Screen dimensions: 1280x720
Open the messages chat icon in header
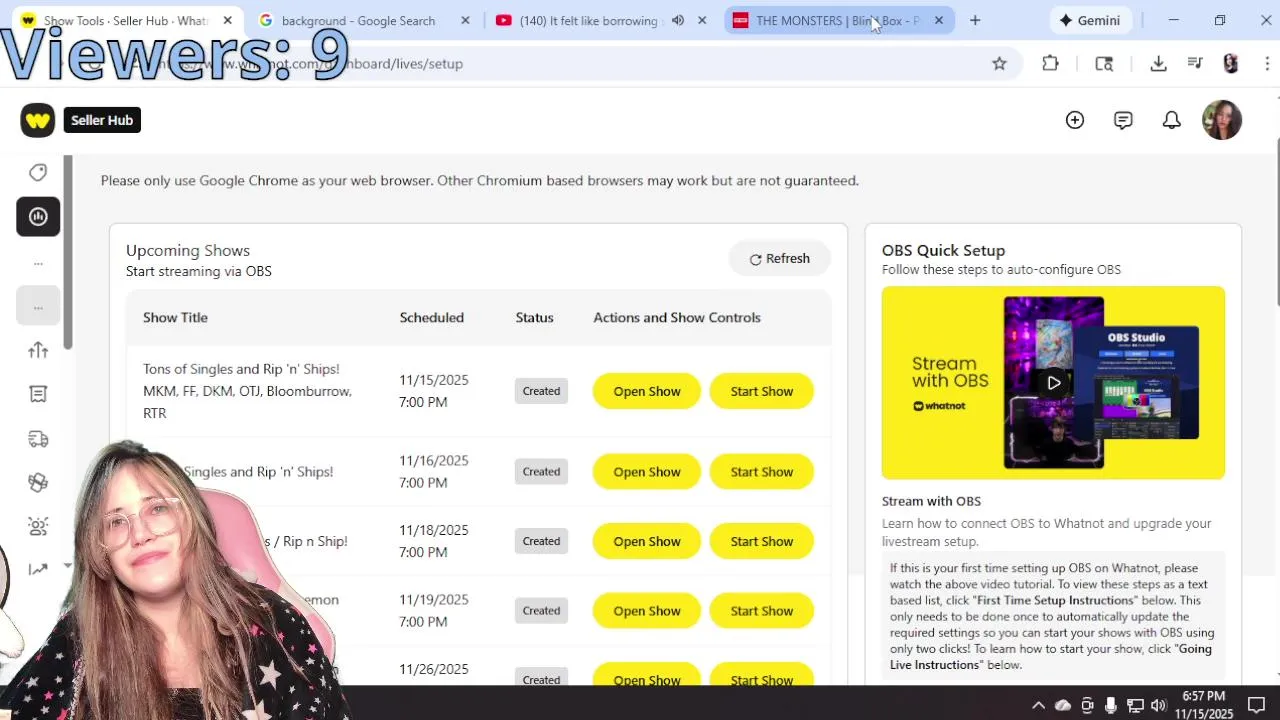click(1123, 120)
